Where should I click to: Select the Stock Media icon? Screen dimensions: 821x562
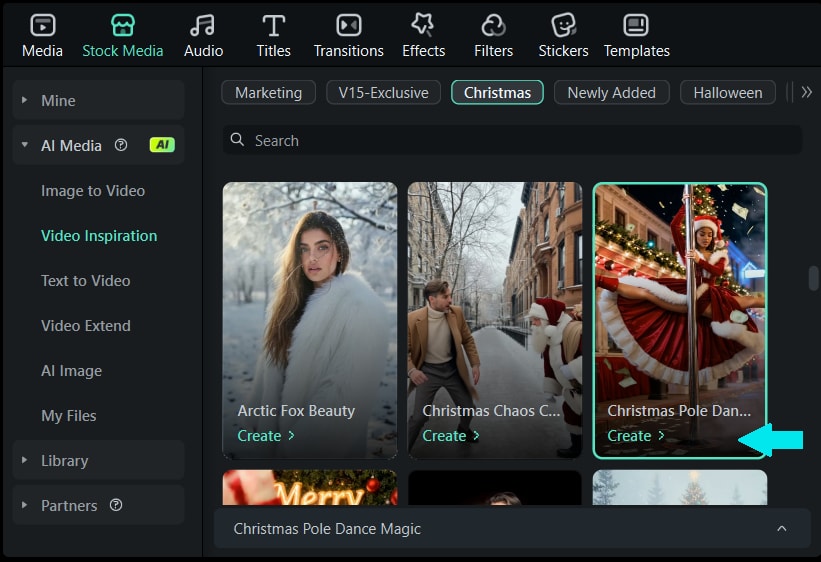pyautogui.click(x=123, y=25)
